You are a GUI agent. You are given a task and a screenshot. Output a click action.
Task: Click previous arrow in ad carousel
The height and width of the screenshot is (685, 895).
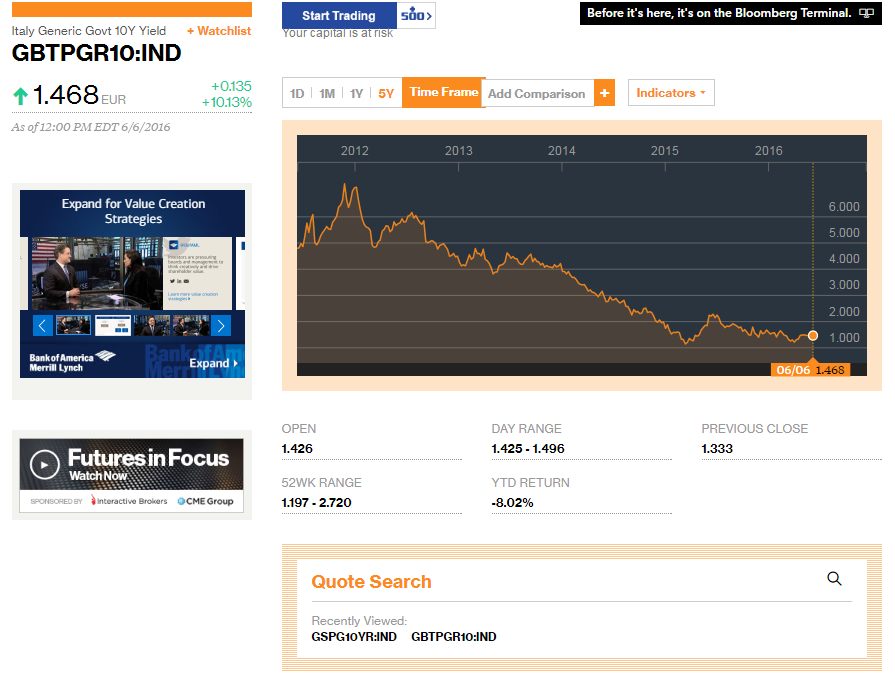pyautogui.click(x=42, y=325)
